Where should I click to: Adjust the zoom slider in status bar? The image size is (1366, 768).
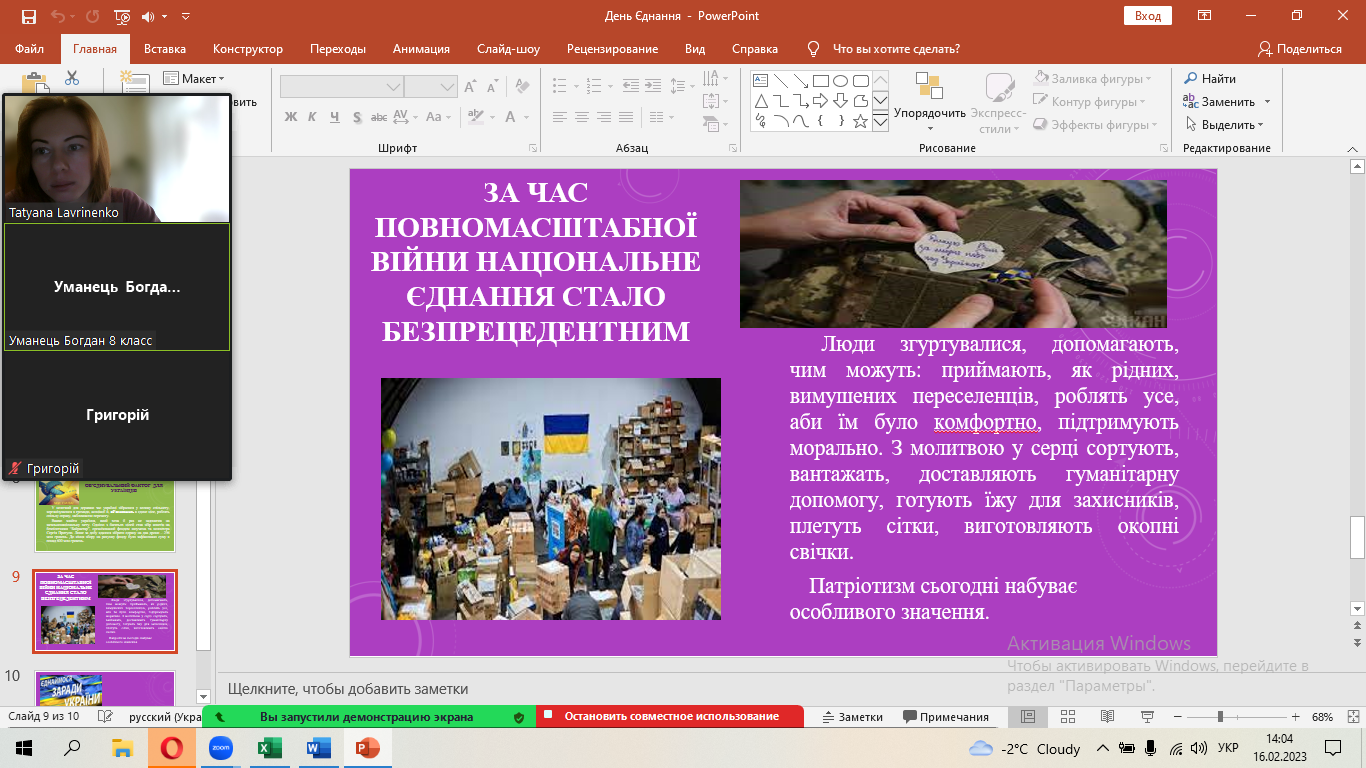coord(1220,717)
